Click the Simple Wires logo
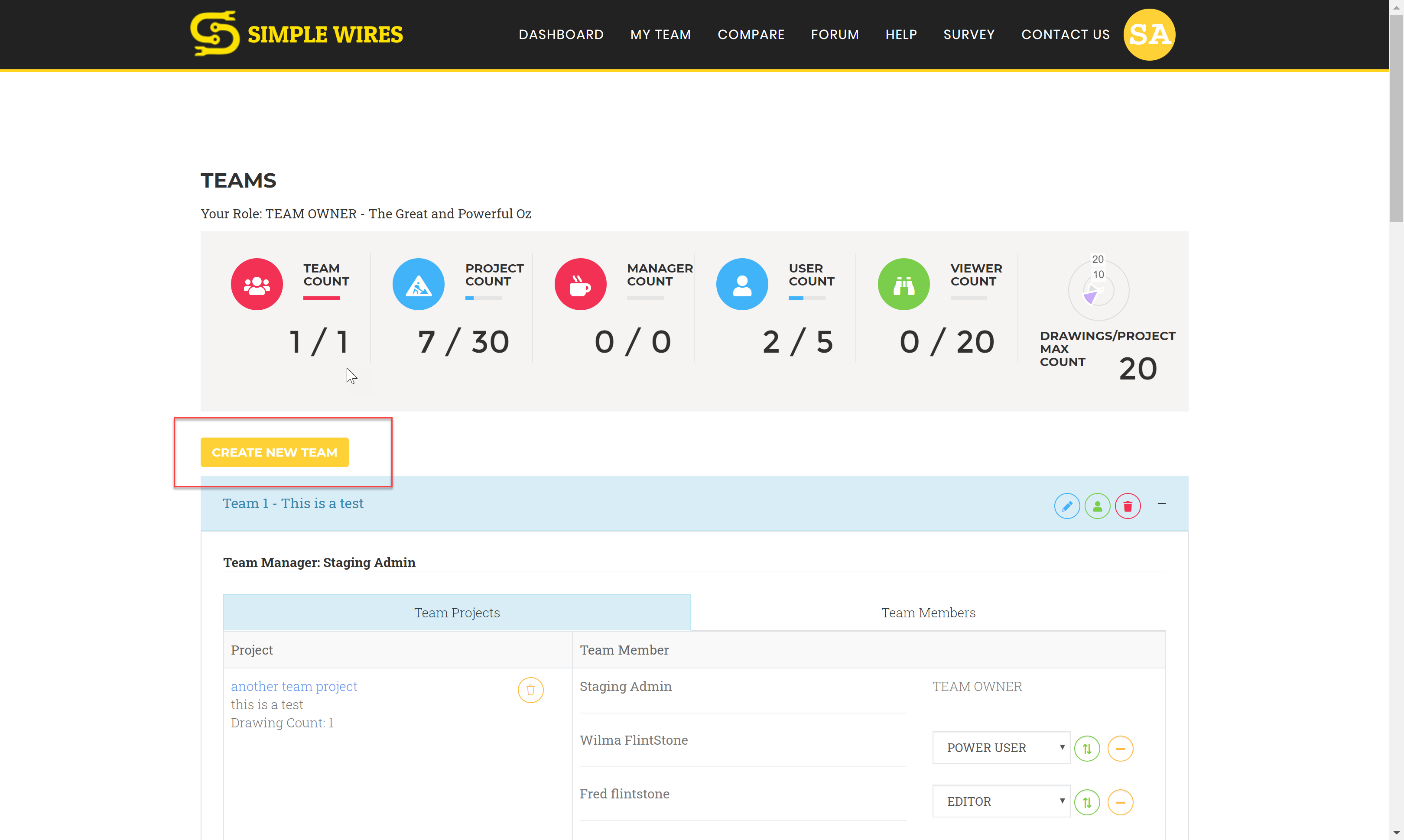1404x840 pixels. coord(297,34)
